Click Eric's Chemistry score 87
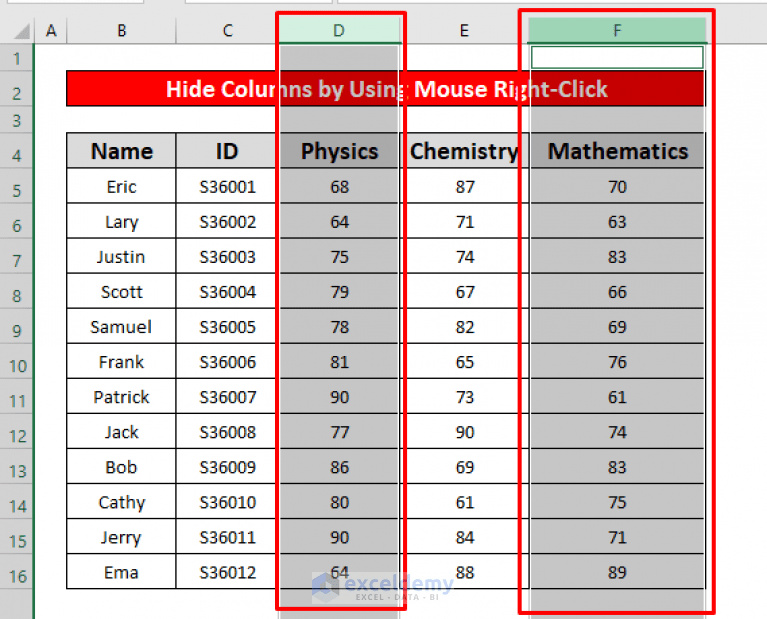 coord(465,186)
